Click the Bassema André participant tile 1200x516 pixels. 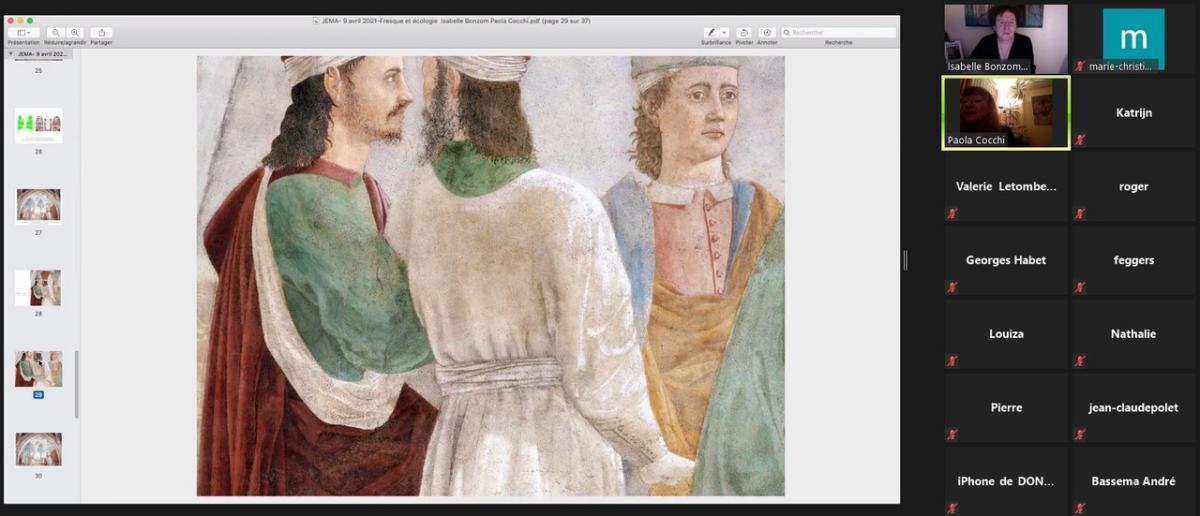pyautogui.click(x=1134, y=481)
